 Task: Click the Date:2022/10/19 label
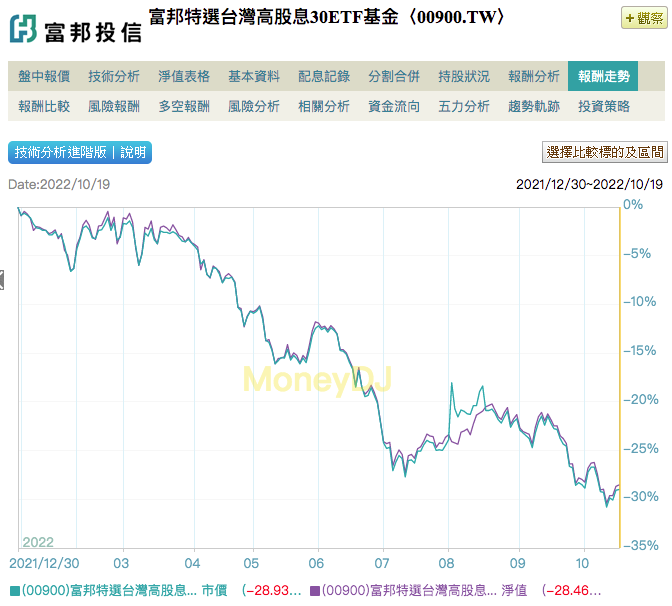click(59, 184)
